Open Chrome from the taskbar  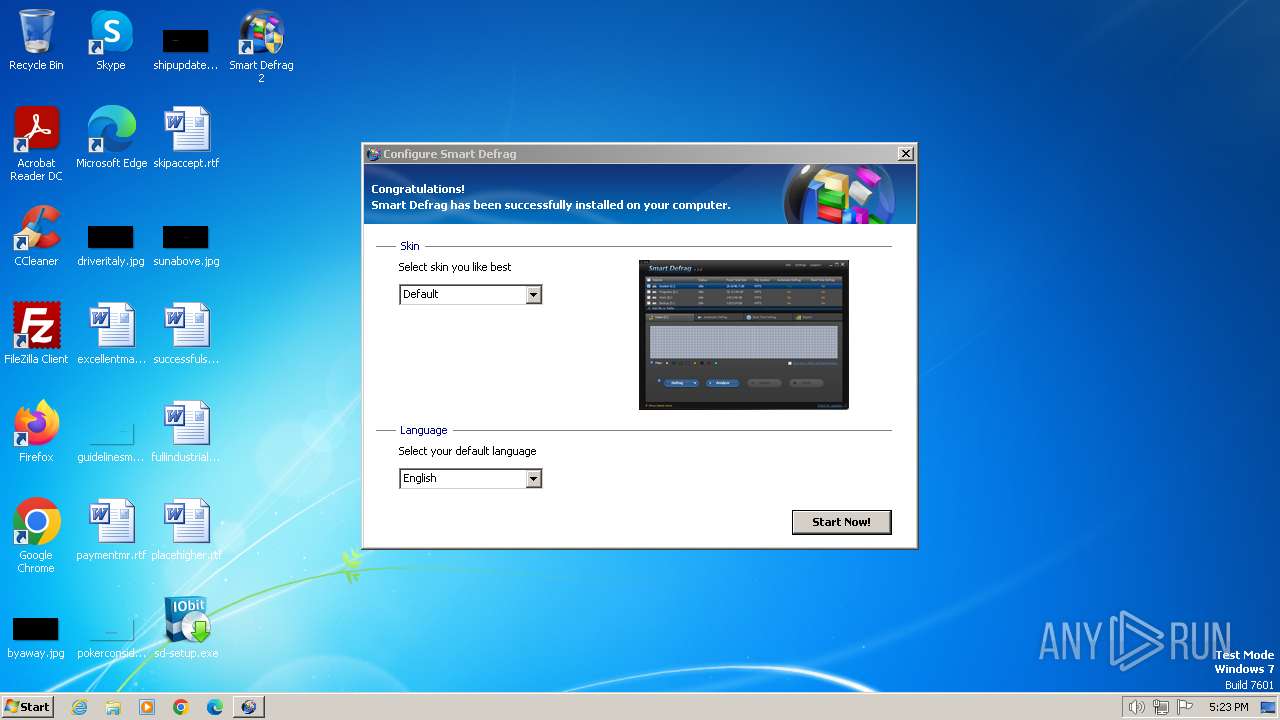(181, 707)
